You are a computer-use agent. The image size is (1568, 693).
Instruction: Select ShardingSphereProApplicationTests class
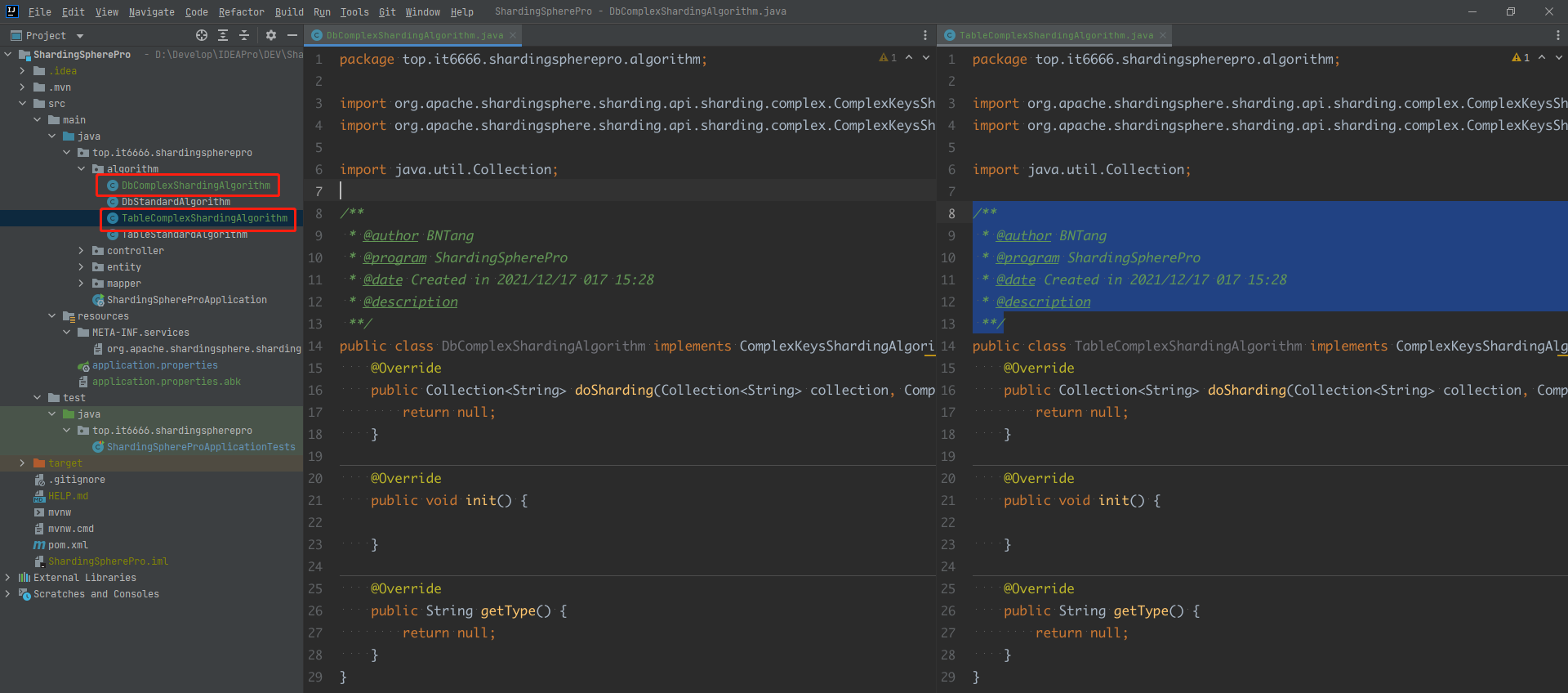[201, 447]
